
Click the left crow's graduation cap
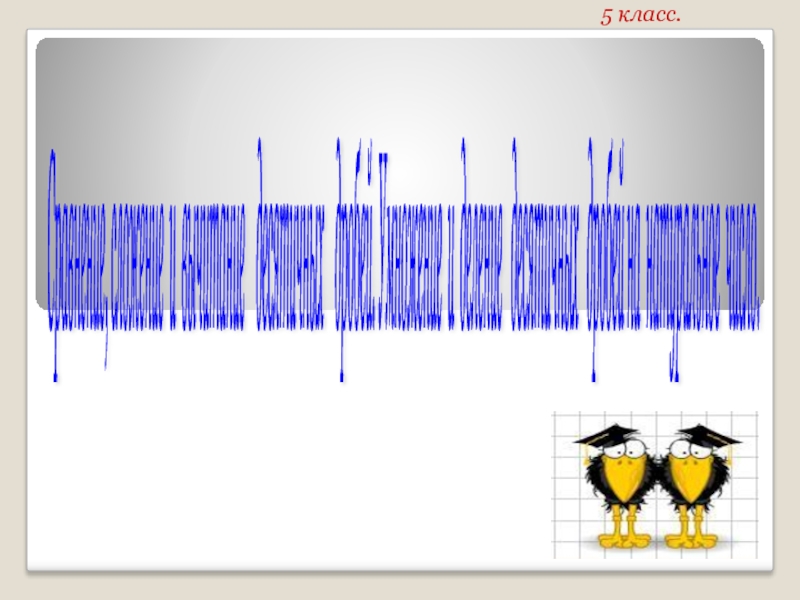[606, 435]
